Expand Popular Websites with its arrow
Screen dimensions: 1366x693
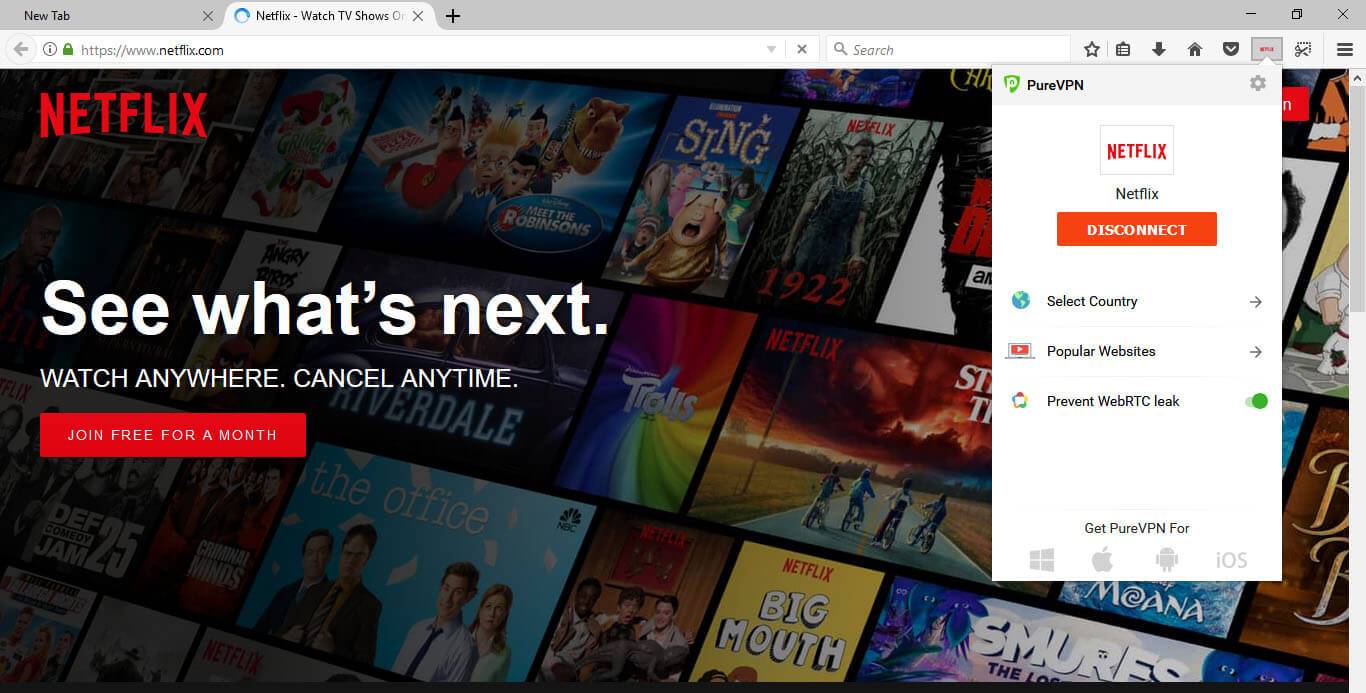(x=1256, y=352)
